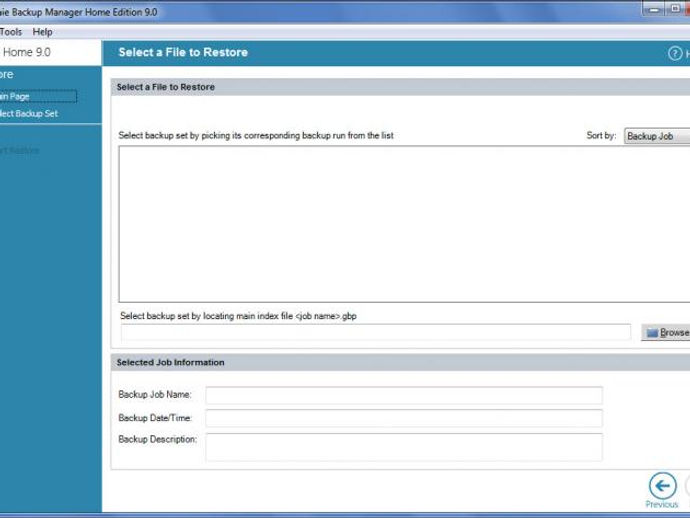Open the Tools menu

point(11,32)
